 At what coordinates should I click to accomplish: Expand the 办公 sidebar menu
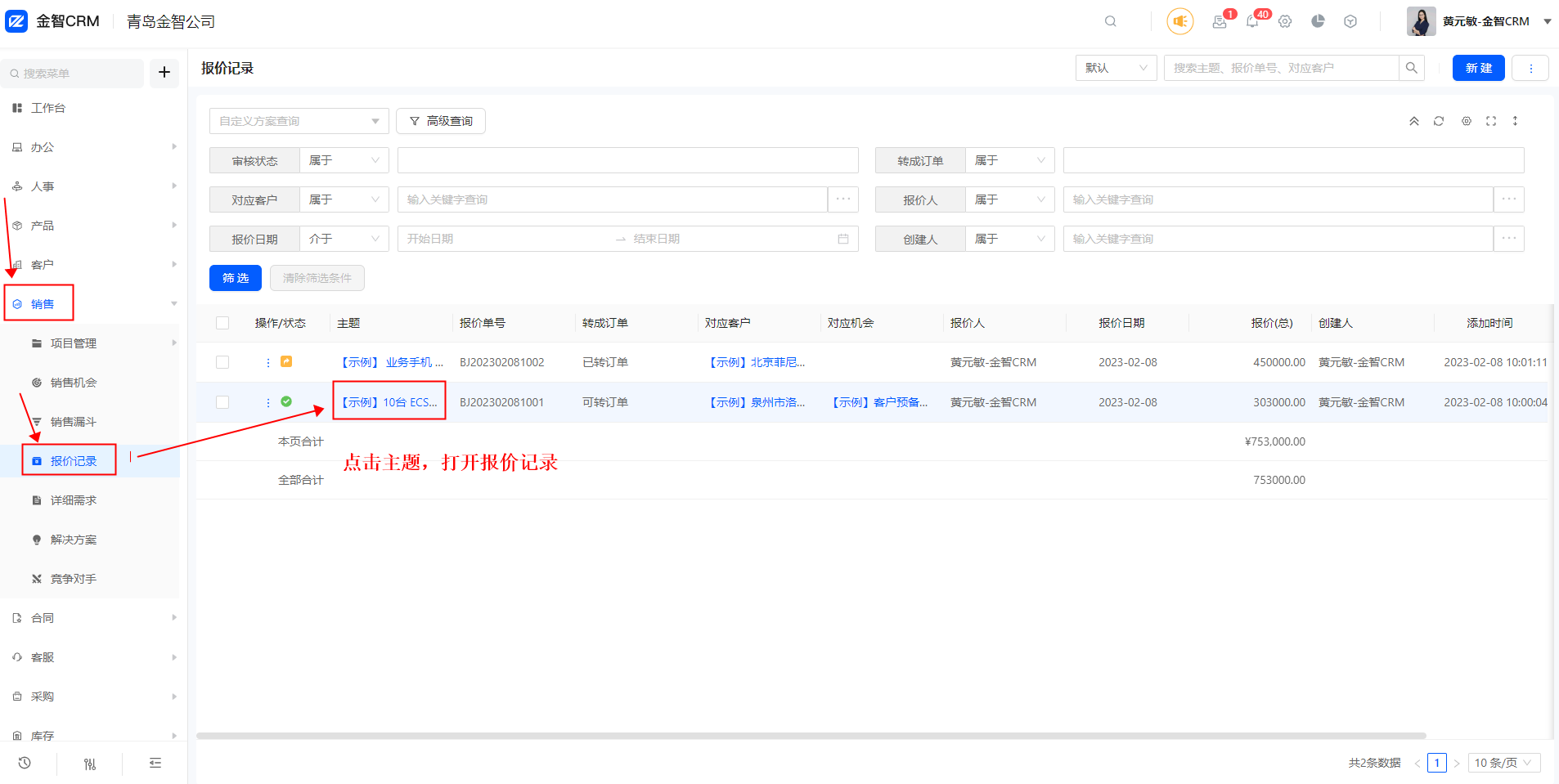[90, 147]
